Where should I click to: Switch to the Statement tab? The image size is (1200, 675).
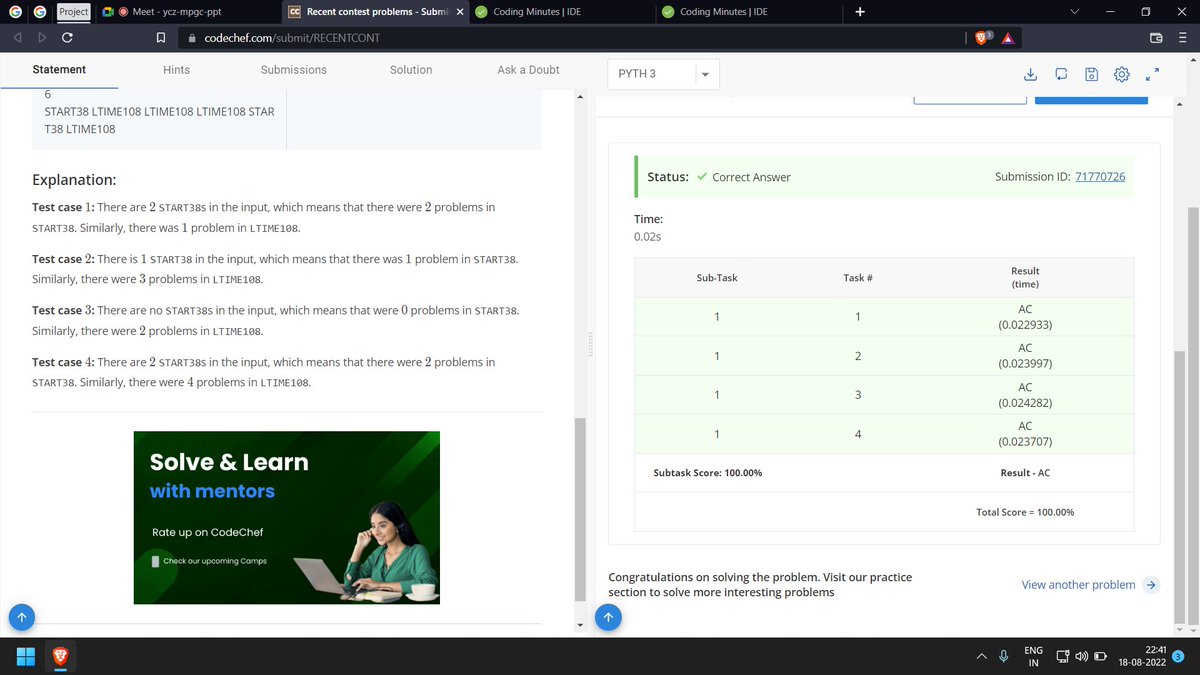tap(59, 69)
